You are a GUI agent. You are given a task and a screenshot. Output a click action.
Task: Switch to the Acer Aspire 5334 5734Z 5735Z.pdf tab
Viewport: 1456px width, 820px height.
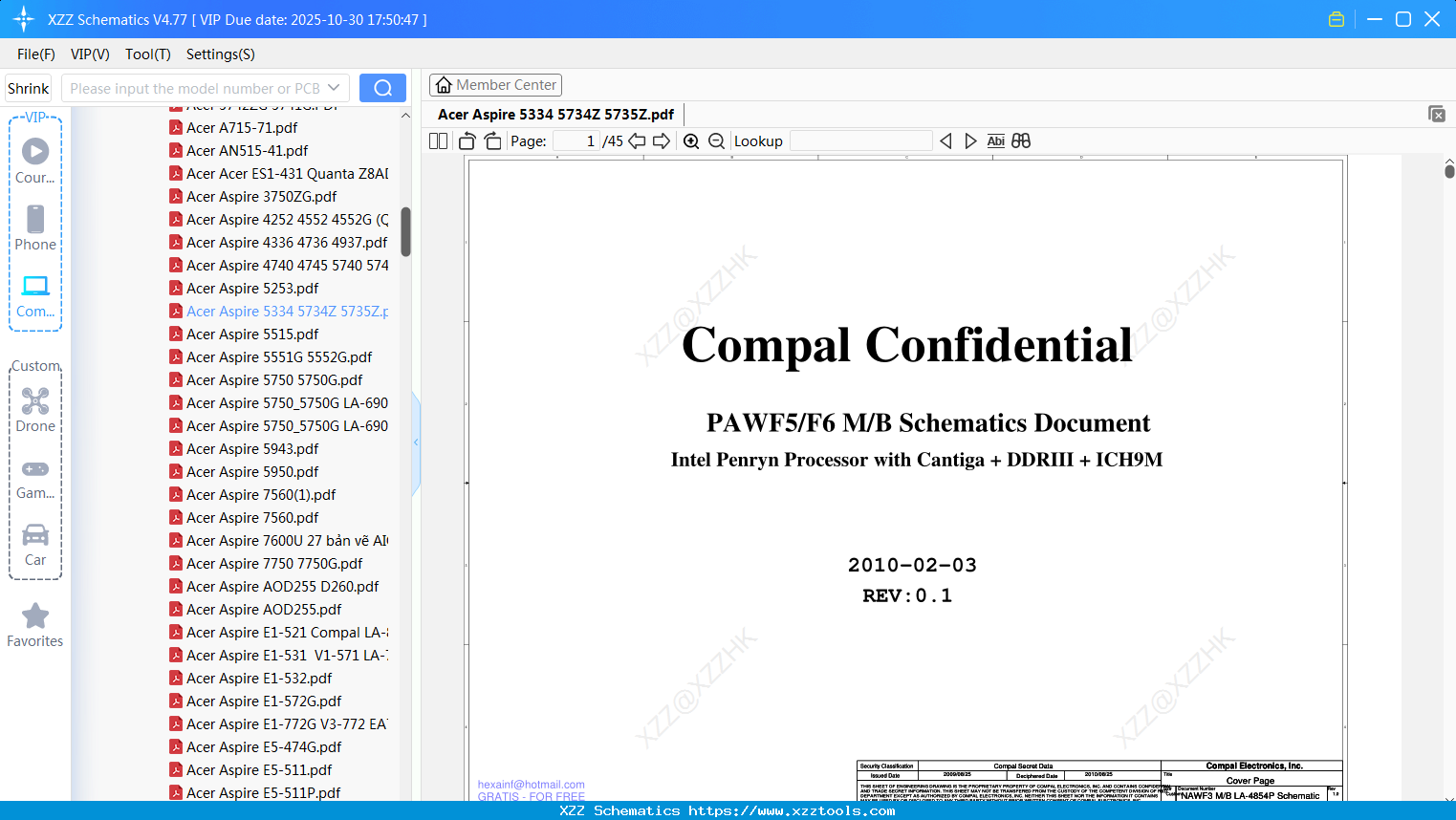tap(556, 115)
